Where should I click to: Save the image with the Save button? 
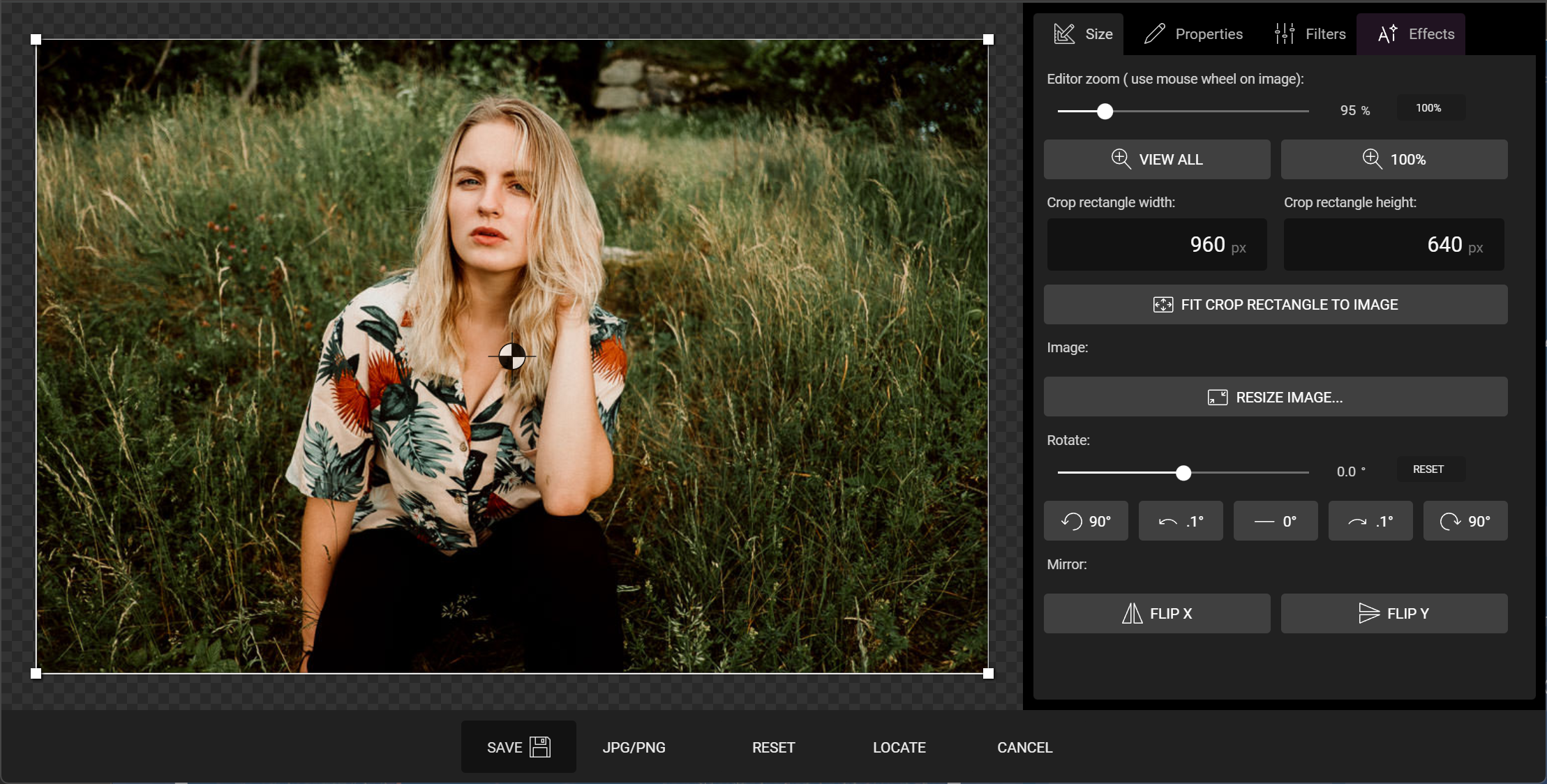point(518,747)
